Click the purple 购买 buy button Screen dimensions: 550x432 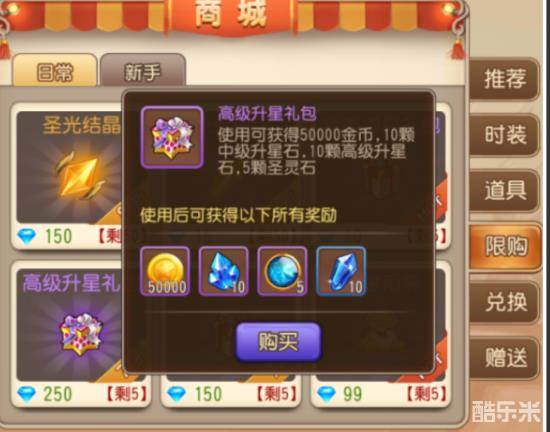coord(279,342)
